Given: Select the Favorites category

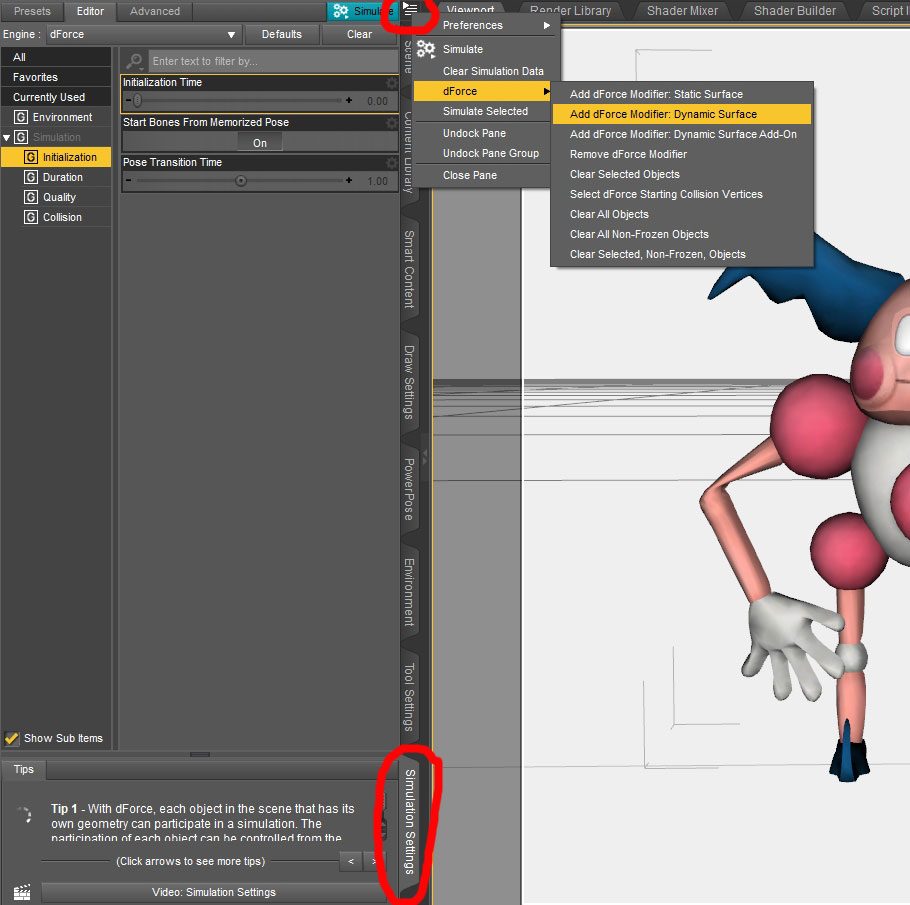Looking at the screenshot, I should tap(56, 77).
